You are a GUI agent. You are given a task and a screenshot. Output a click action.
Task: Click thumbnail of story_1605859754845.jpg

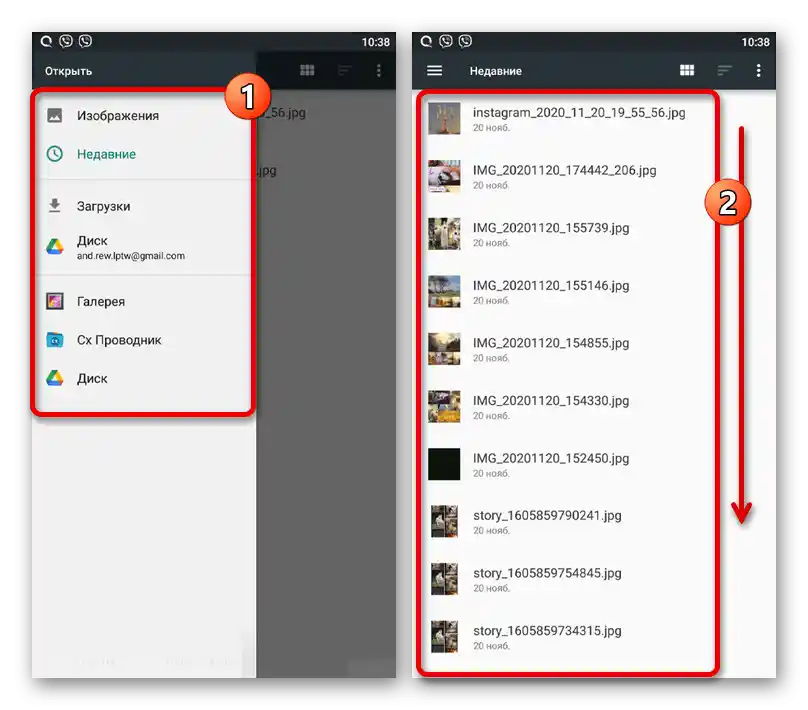coord(444,579)
